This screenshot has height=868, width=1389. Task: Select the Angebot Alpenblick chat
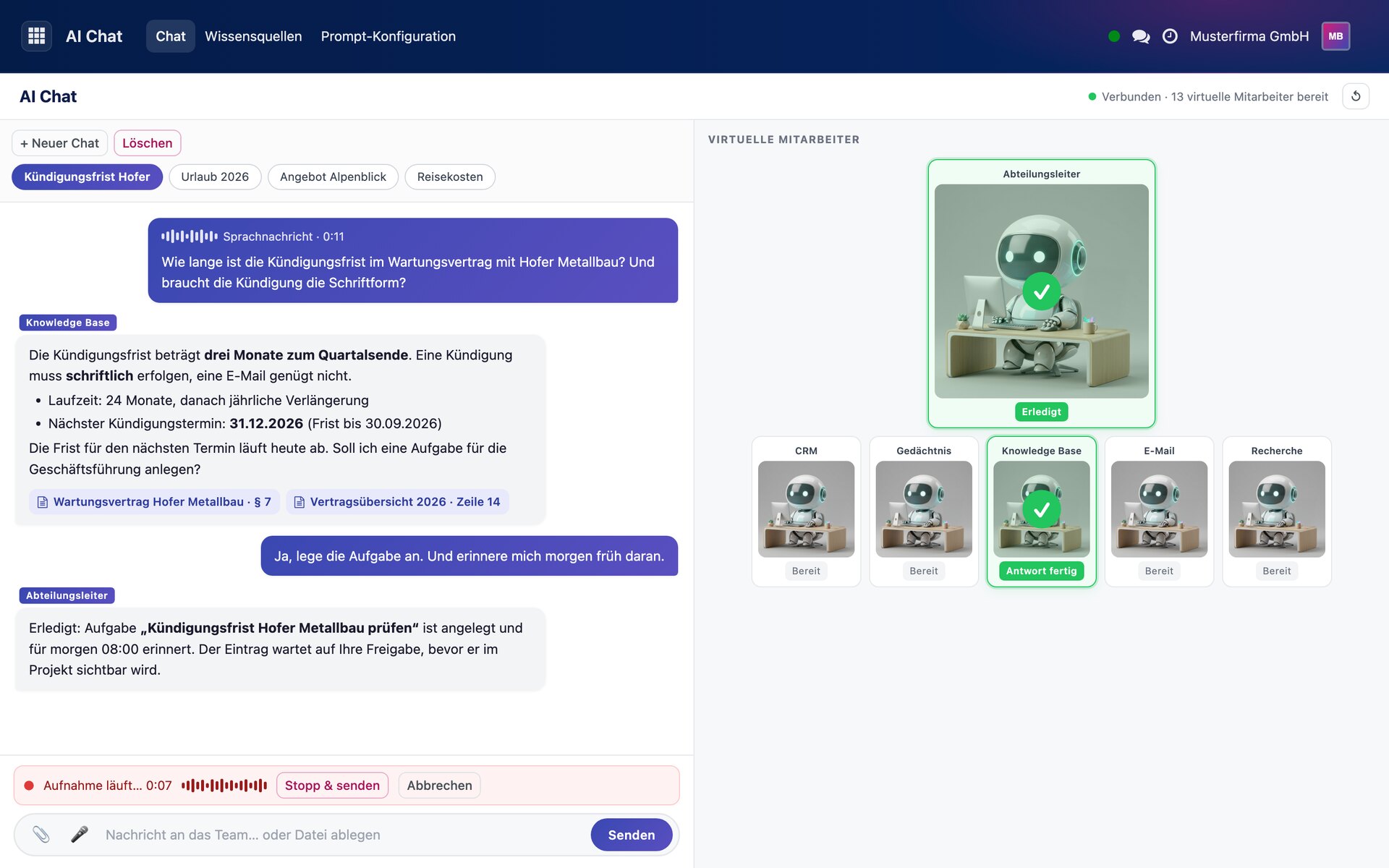pos(333,177)
